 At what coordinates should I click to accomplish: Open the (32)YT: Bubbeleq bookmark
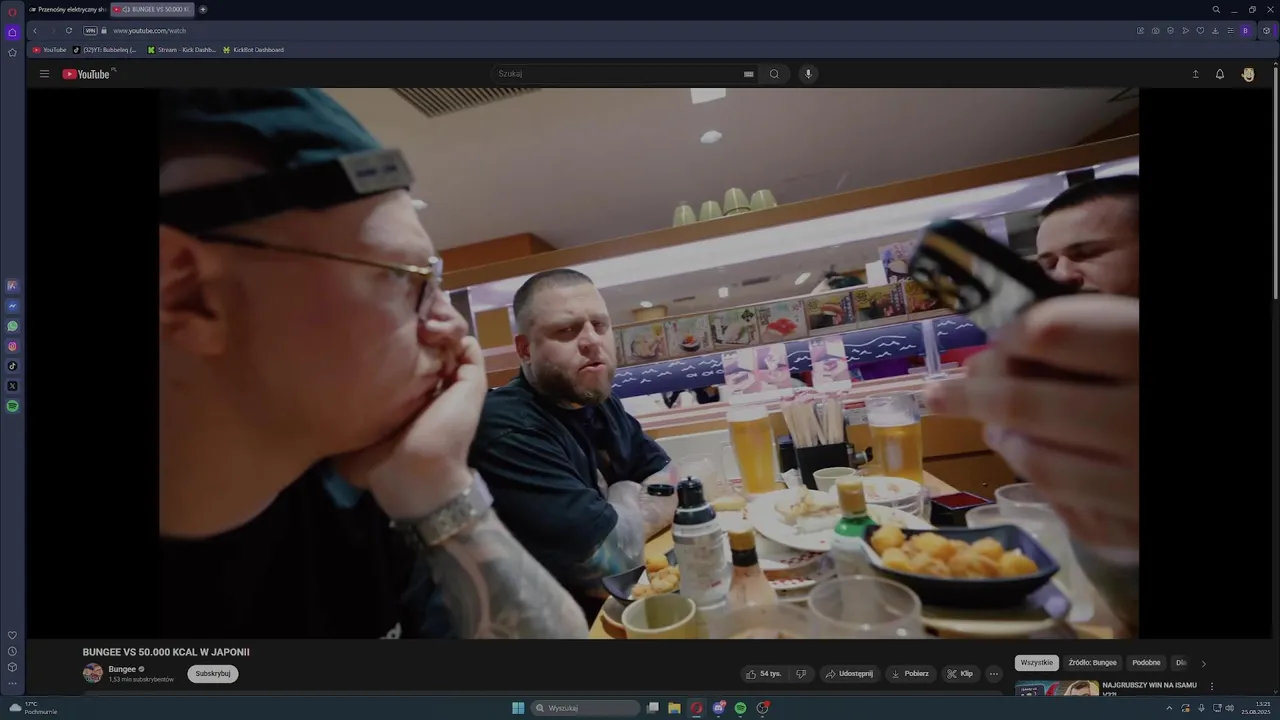coord(105,50)
